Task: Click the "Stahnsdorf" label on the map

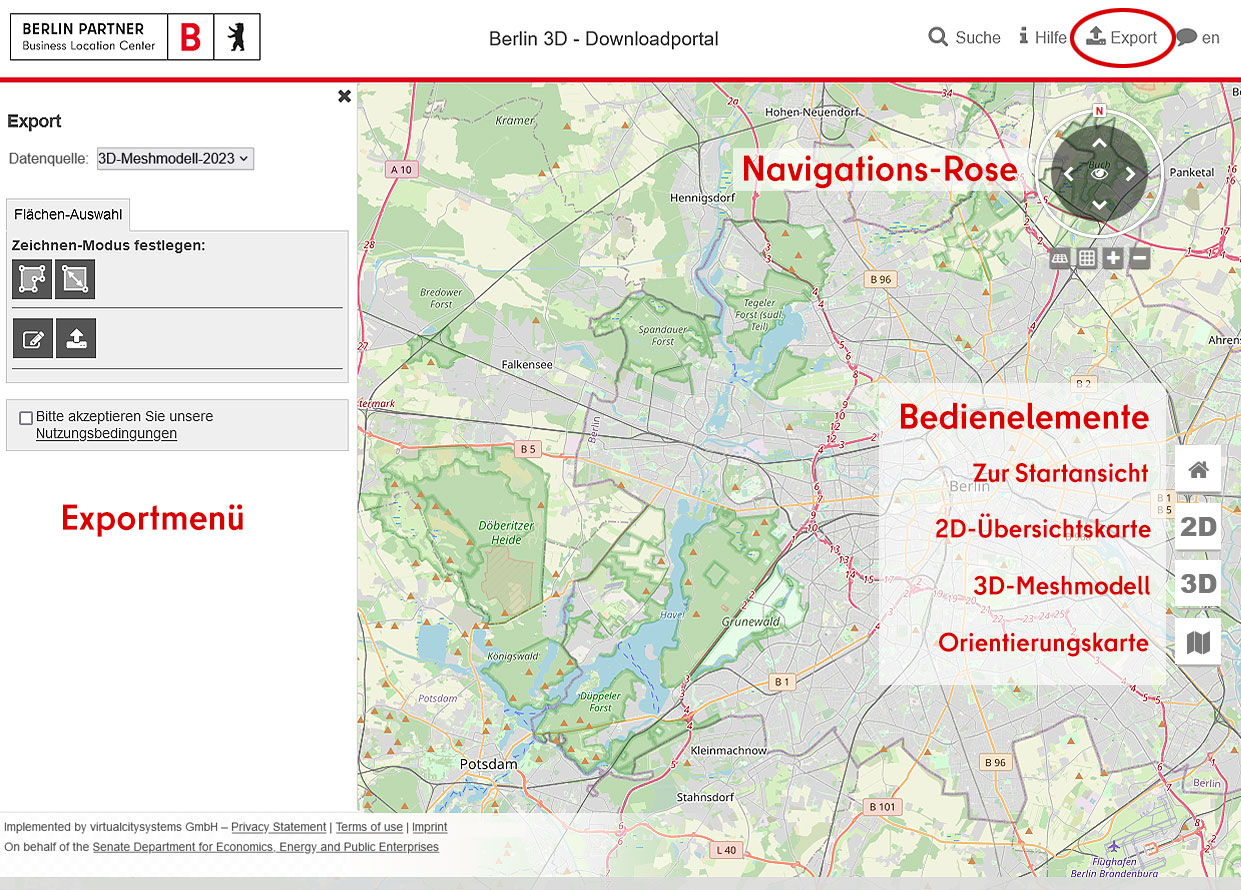Action: (x=705, y=798)
